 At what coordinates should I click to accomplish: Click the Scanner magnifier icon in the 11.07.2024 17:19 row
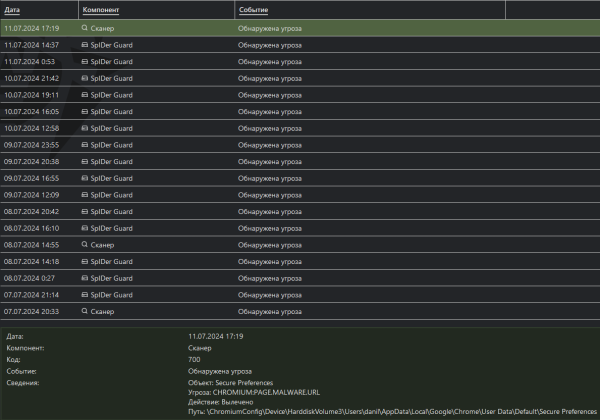(85, 29)
